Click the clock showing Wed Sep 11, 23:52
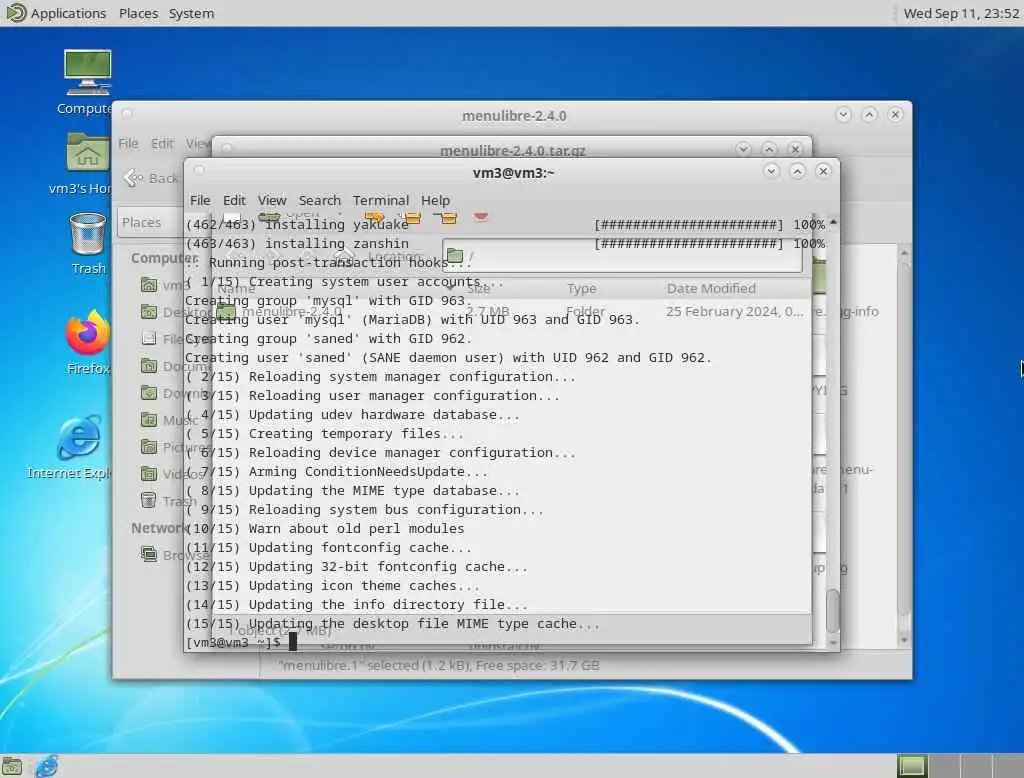This screenshot has height=778, width=1024. (x=961, y=13)
